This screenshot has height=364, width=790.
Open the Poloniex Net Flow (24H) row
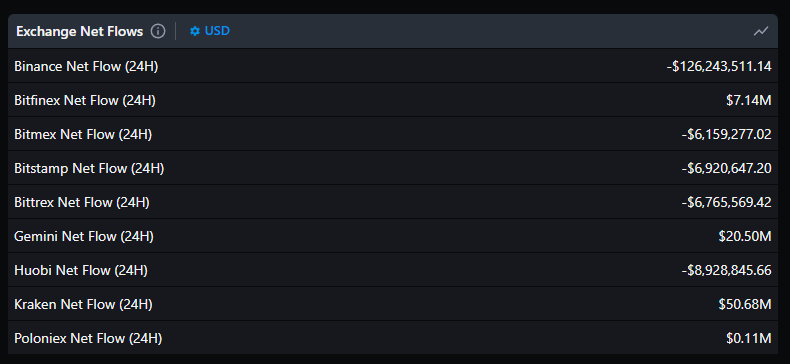tap(393, 338)
